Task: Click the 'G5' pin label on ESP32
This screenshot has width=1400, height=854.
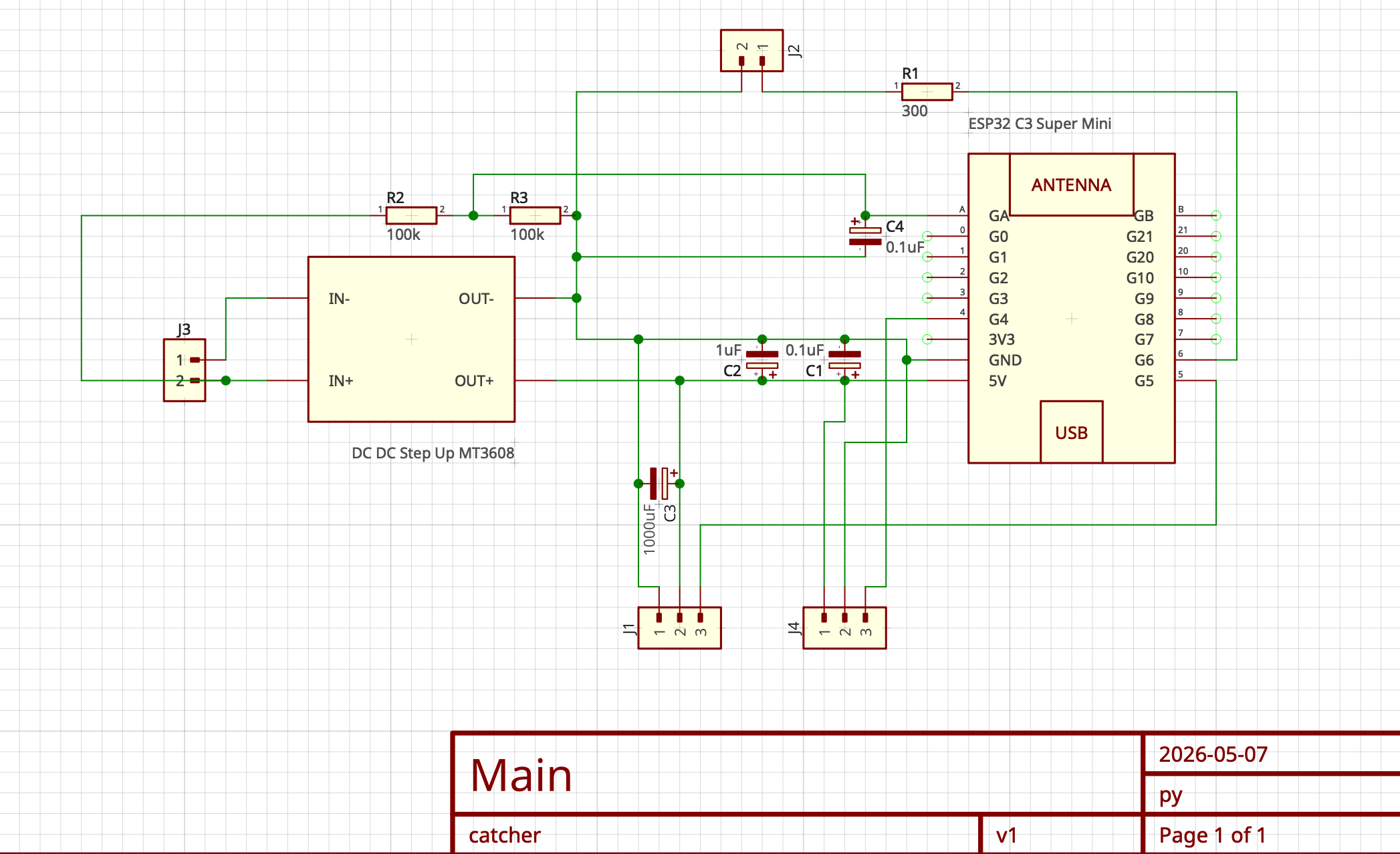Action: [1144, 381]
